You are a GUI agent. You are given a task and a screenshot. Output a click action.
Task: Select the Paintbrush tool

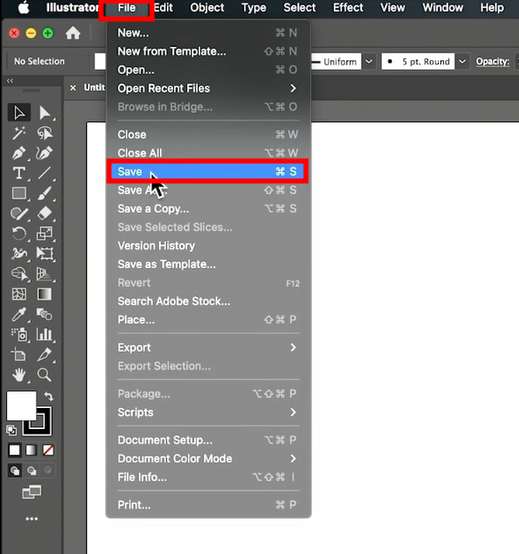[45, 194]
